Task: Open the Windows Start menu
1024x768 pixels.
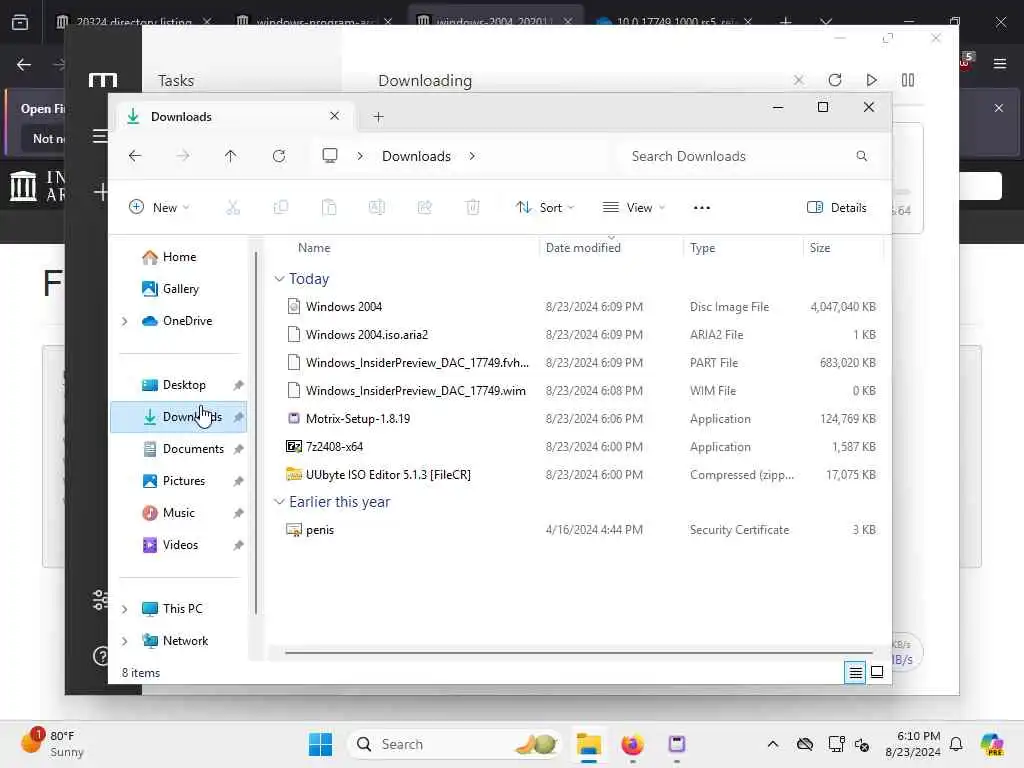Action: (320, 744)
